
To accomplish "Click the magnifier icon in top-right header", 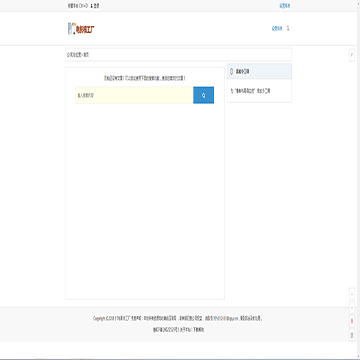I will point(288,28).
